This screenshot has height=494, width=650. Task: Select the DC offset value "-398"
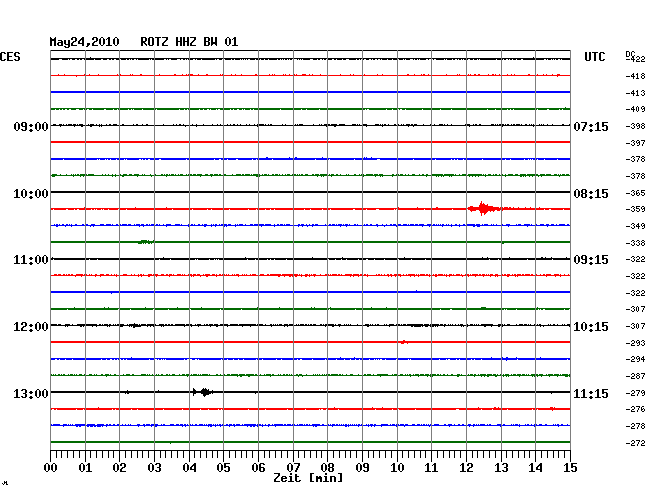[x=635, y=126]
